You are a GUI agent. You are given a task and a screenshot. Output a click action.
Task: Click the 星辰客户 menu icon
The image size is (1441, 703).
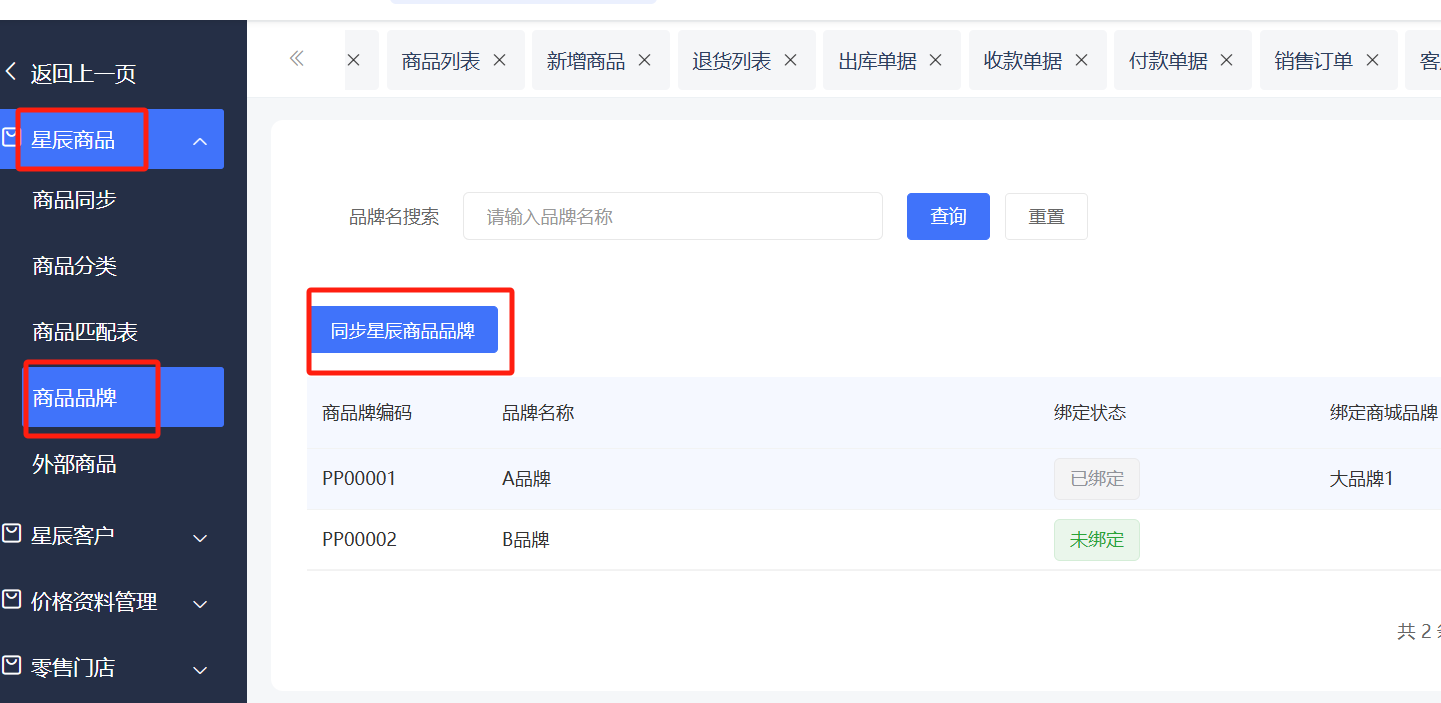[x=11, y=533]
